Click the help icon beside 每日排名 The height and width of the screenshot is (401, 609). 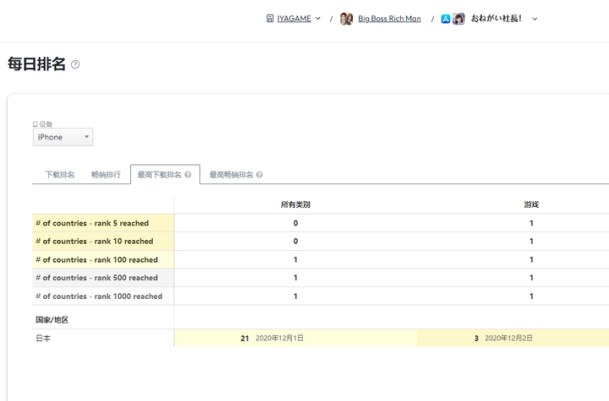click(x=75, y=65)
